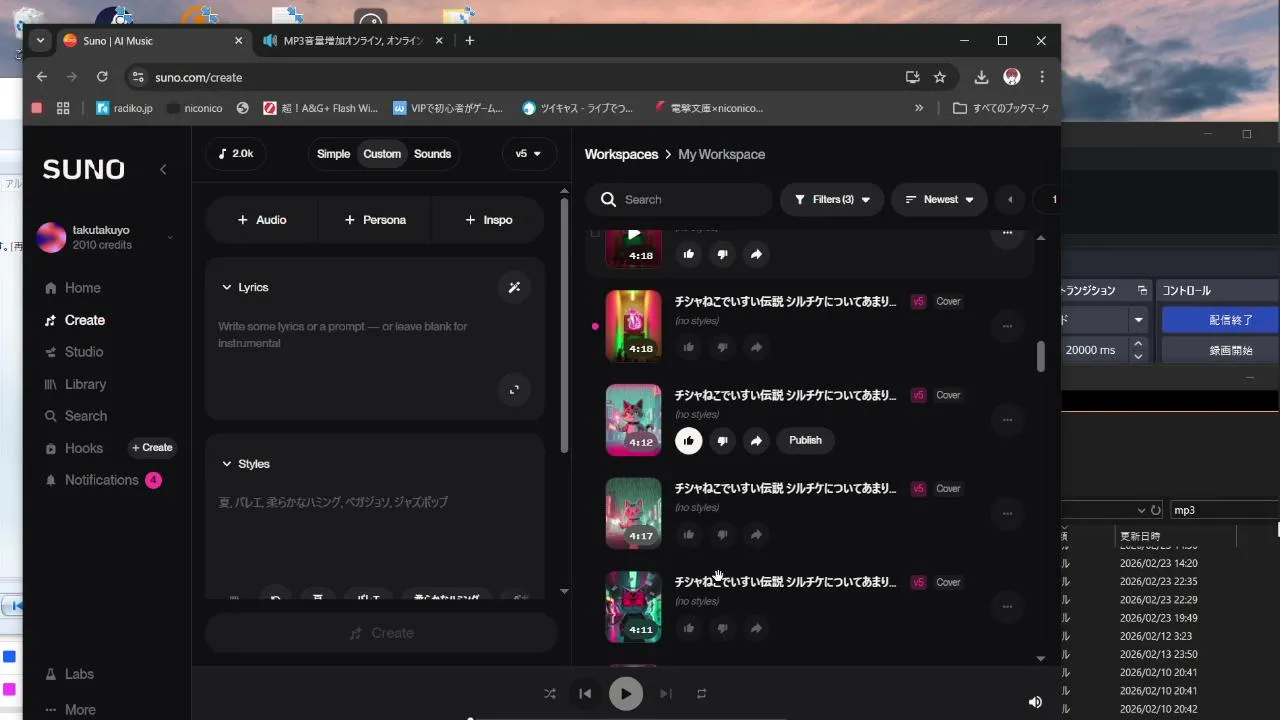Share the song with the 4:11 thumbnail

tap(756, 628)
